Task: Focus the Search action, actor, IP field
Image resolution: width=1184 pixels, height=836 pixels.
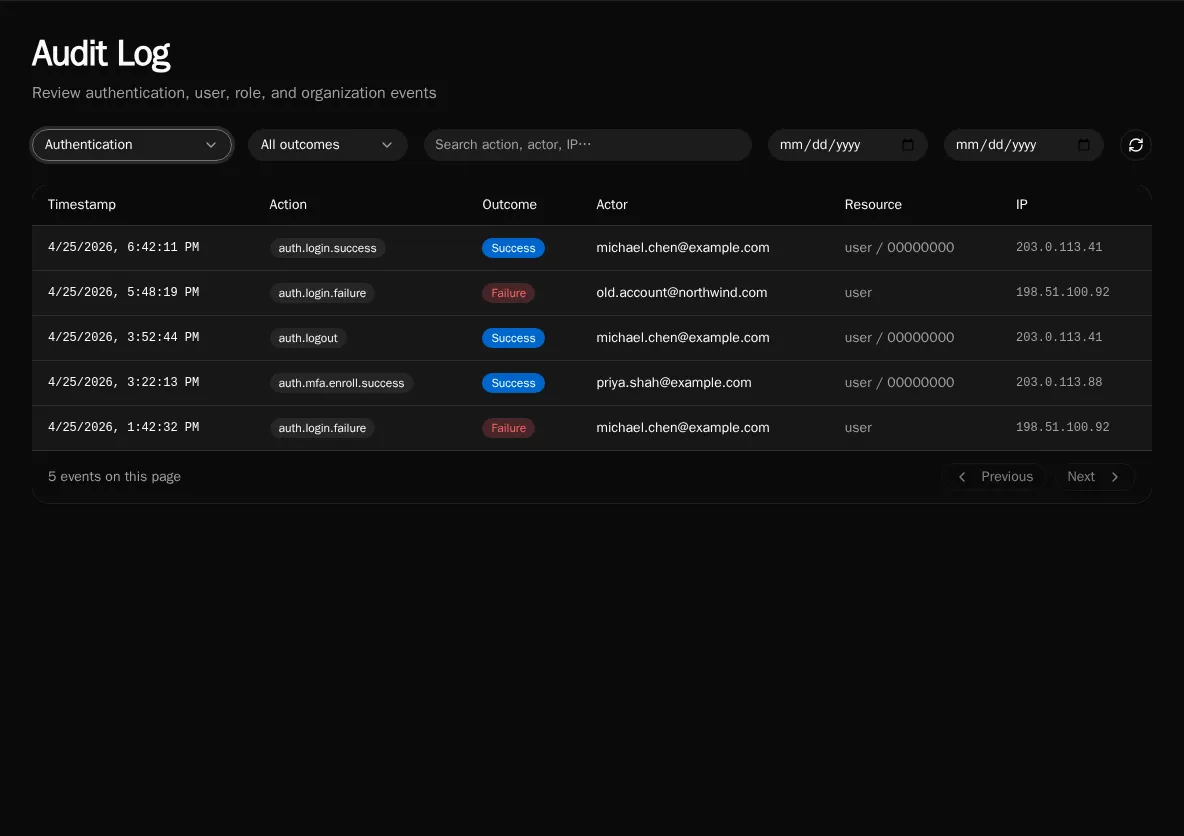Action: tap(587, 145)
